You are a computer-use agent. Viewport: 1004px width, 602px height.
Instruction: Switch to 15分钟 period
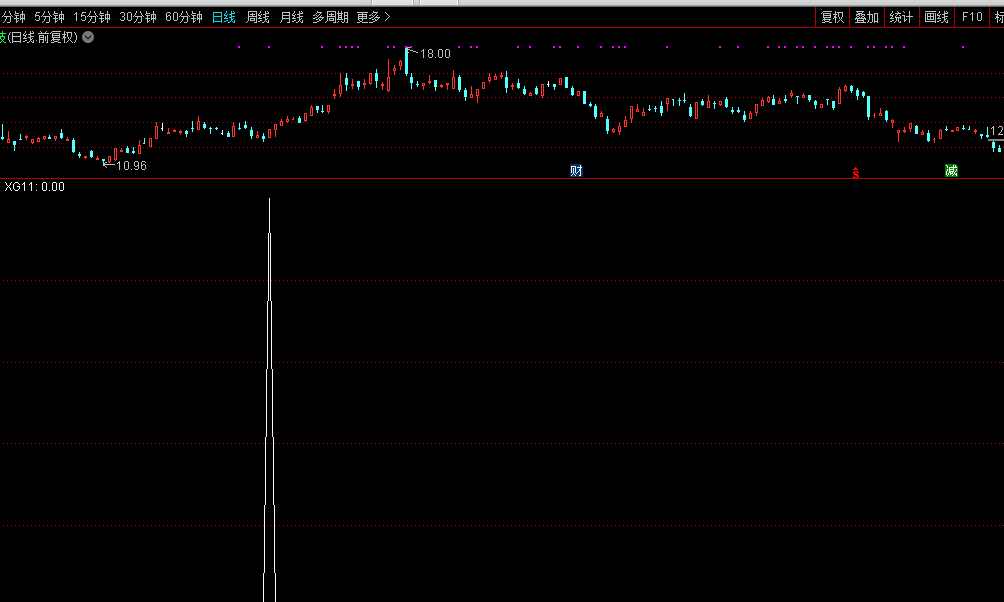point(91,17)
